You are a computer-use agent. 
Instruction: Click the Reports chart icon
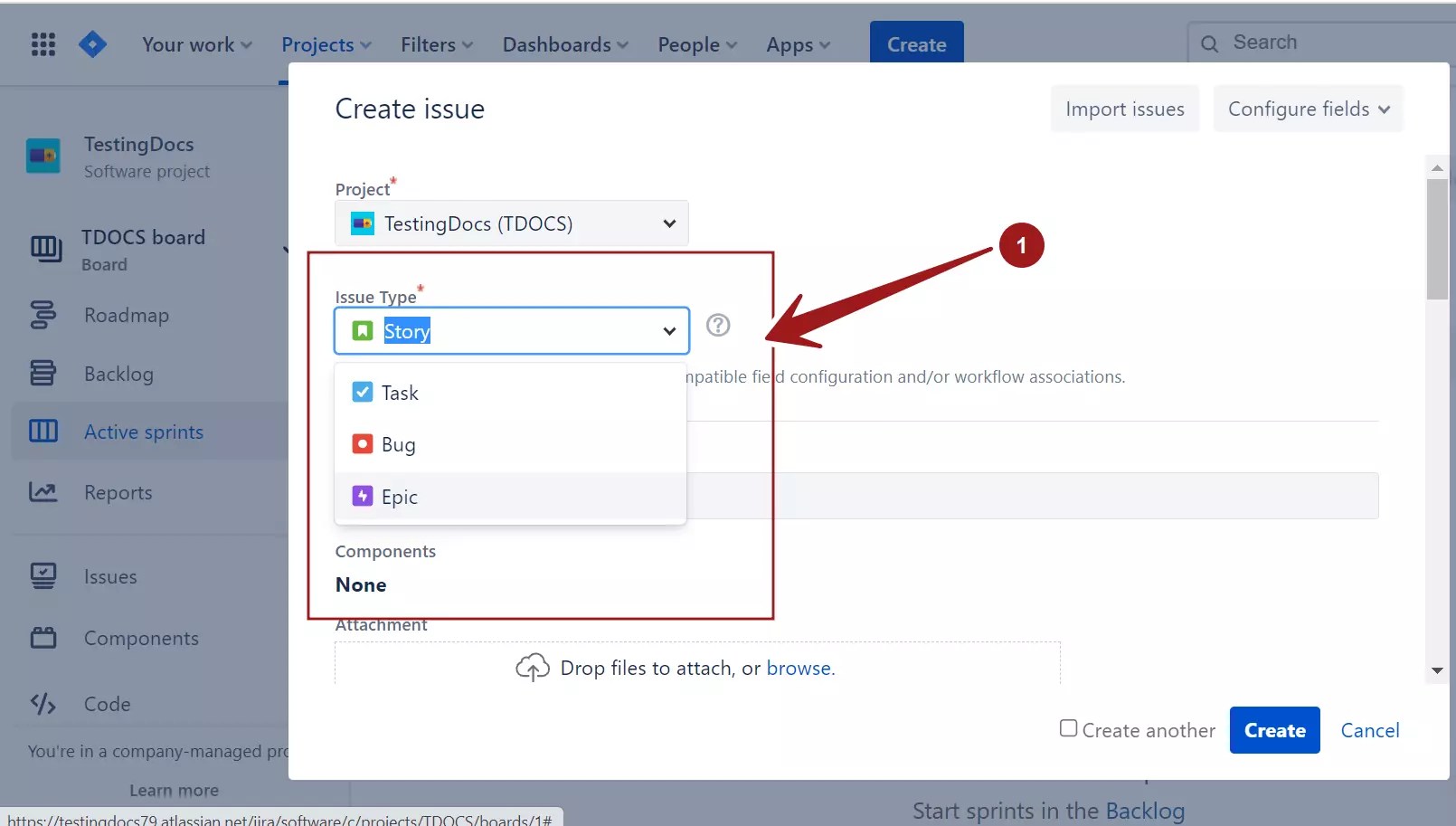tap(43, 491)
